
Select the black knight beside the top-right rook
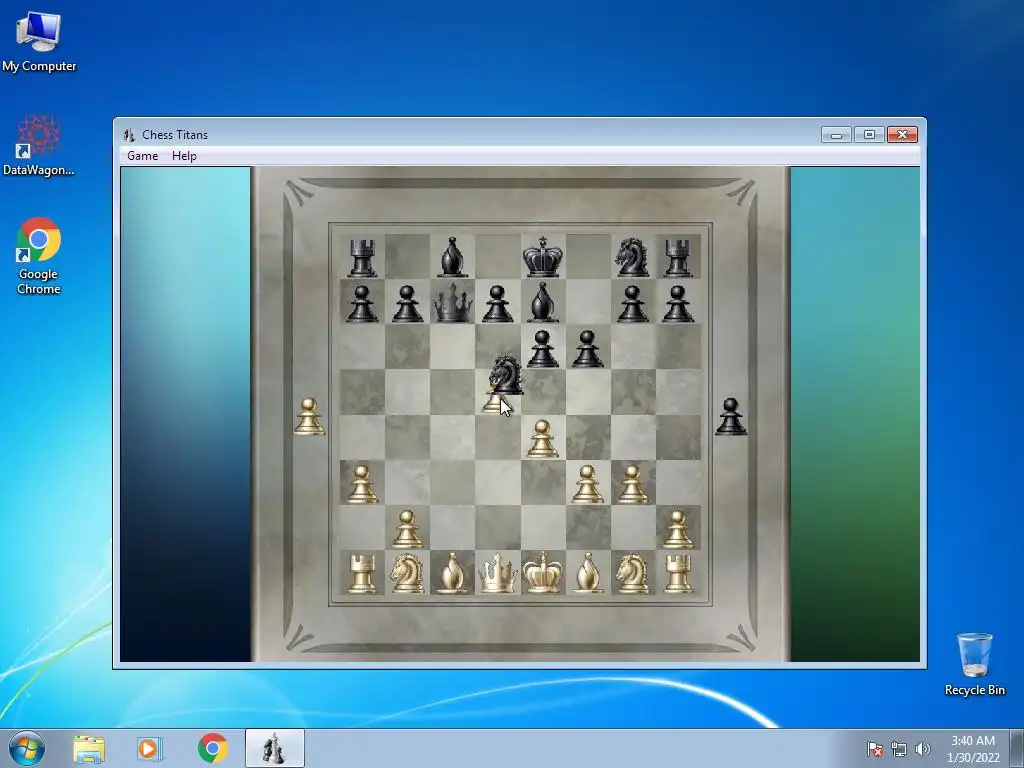click(632, 257)
